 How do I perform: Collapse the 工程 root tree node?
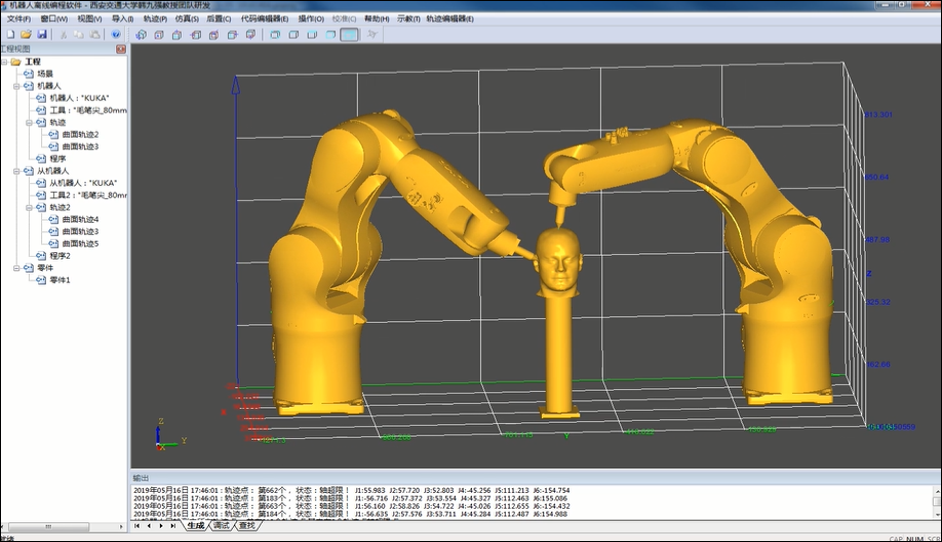click(6, 62)
